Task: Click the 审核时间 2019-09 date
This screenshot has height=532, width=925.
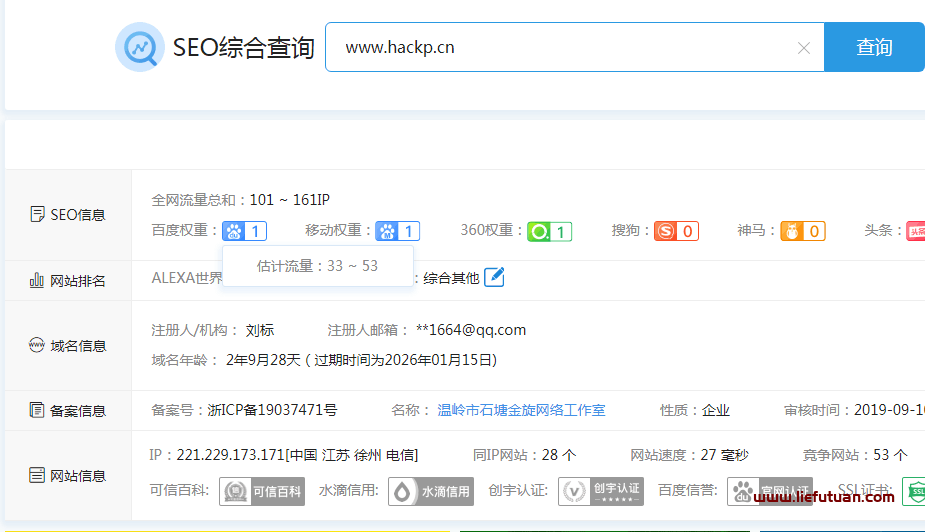Action: click(890, 410)
